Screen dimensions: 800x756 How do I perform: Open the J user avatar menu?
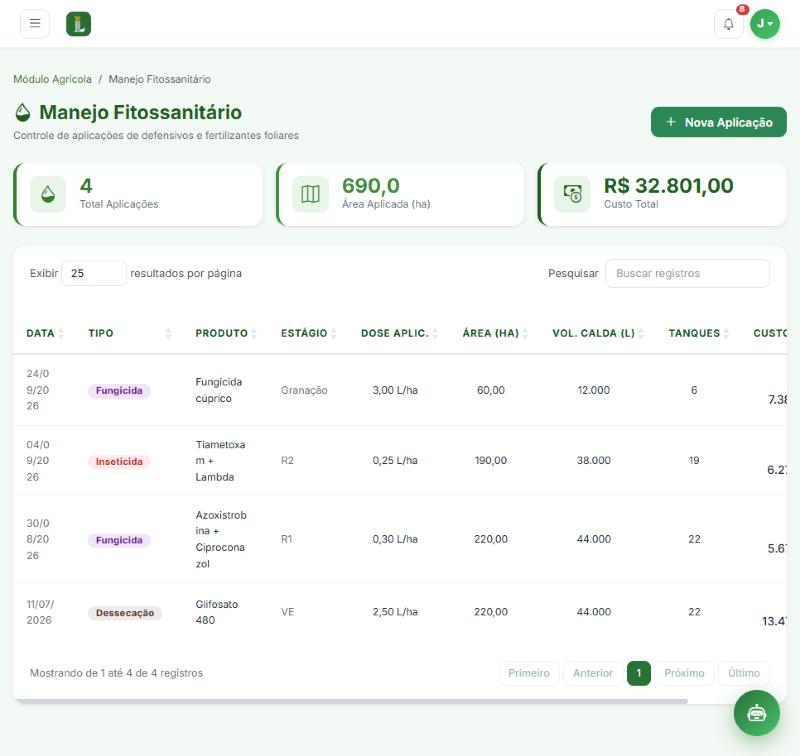[765, 23]
